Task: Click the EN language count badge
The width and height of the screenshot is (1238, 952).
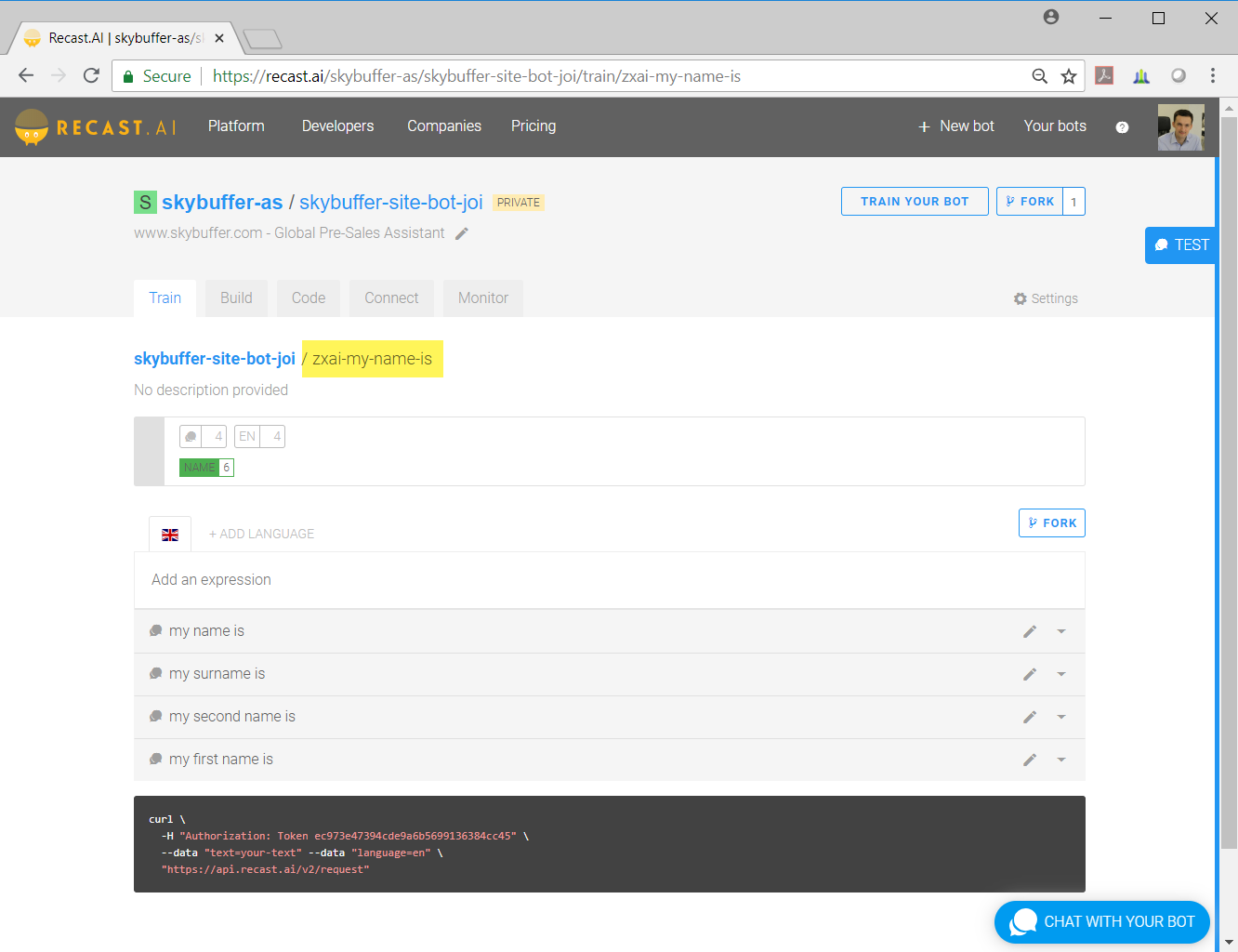Action: coord(259,436)
